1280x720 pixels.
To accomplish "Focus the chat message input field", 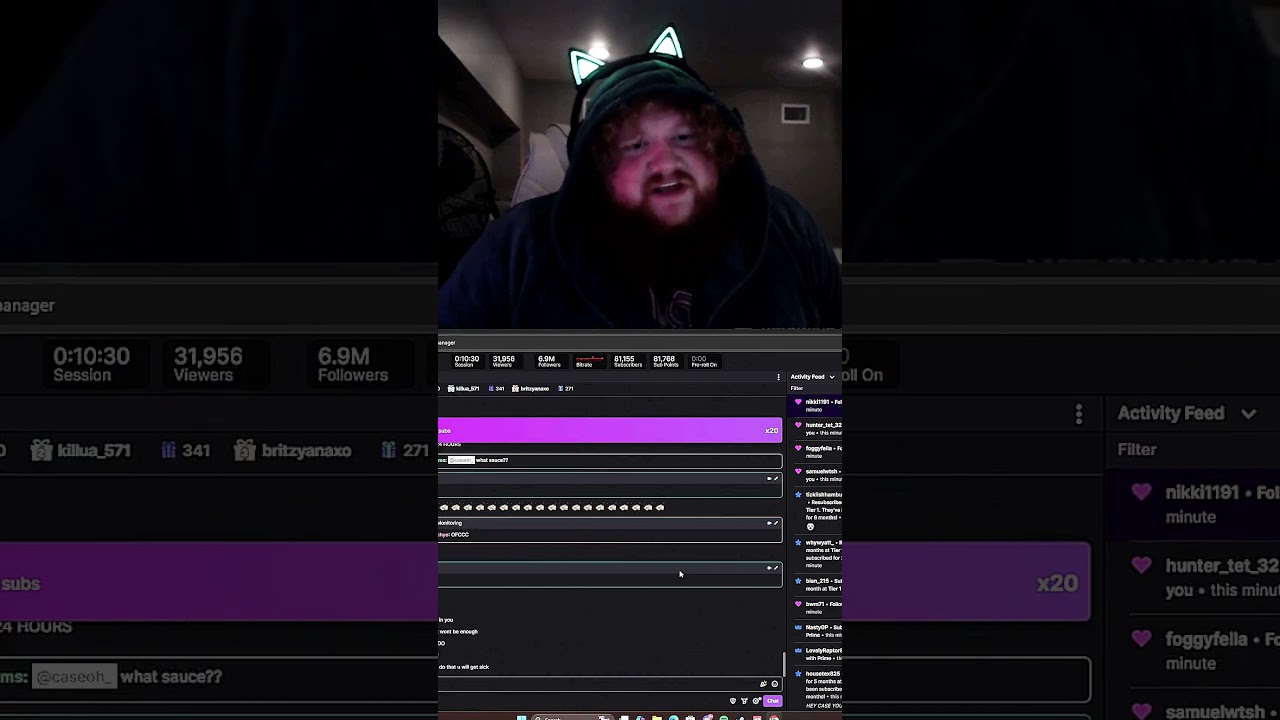I will pyautogui.click(x=600, y=684).
